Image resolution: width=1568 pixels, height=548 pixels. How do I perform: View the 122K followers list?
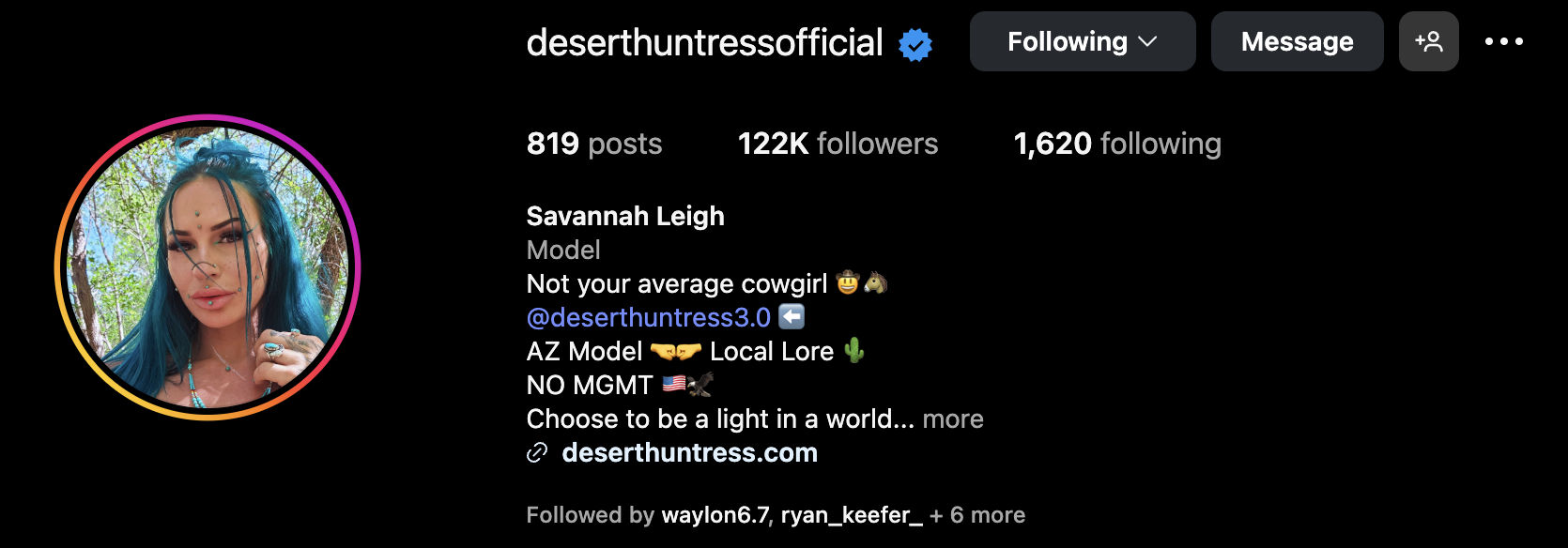(x=838, y=144)
